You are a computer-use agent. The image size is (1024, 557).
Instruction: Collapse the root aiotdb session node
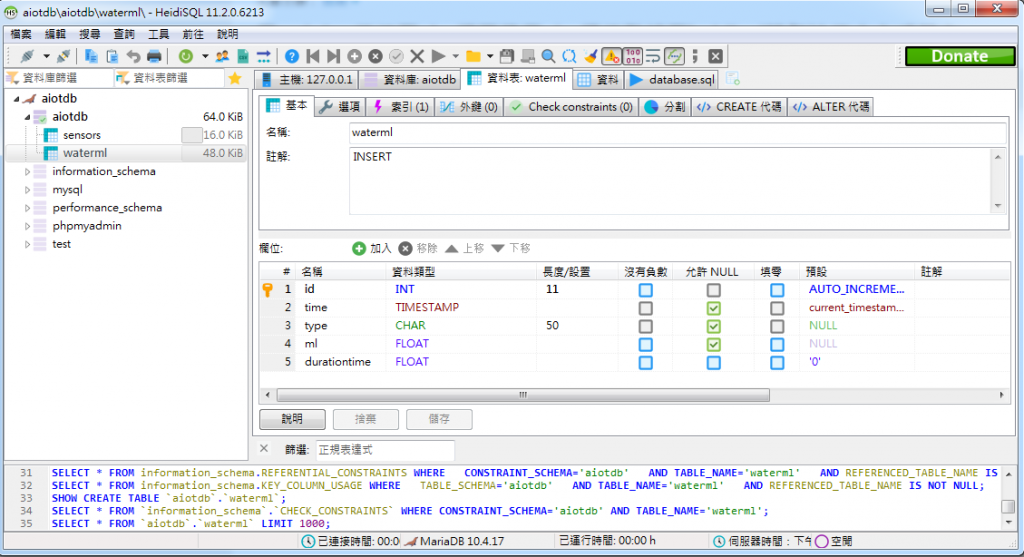point(16,99)
